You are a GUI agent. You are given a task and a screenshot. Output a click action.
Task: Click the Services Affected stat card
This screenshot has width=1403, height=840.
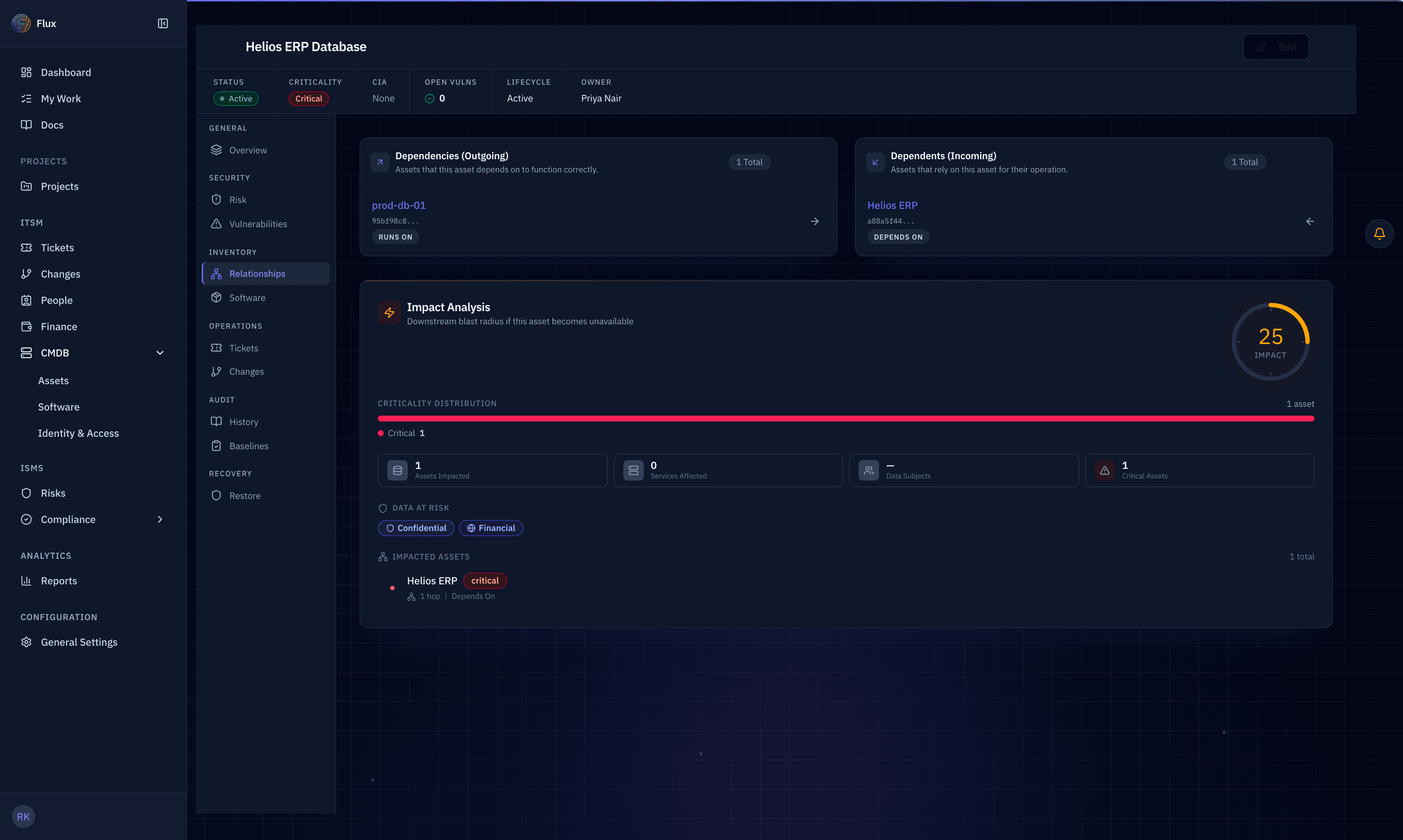pyautogui.click(x=728, y=470)
